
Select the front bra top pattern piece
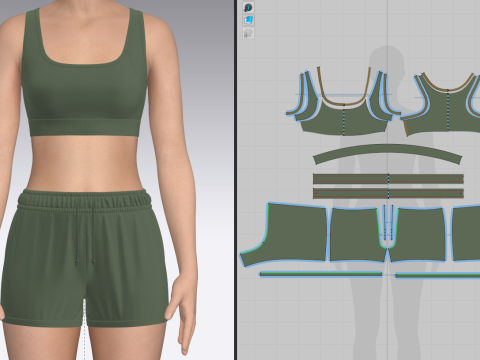tap(344, 122)
